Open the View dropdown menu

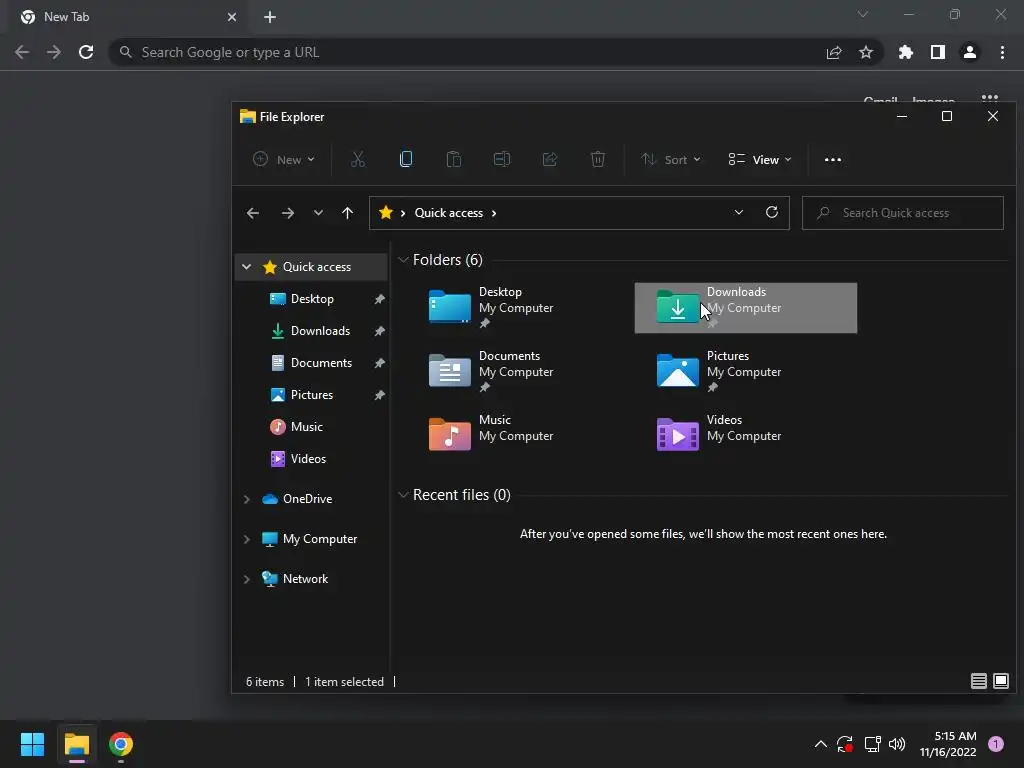click(x=760, y=159)
